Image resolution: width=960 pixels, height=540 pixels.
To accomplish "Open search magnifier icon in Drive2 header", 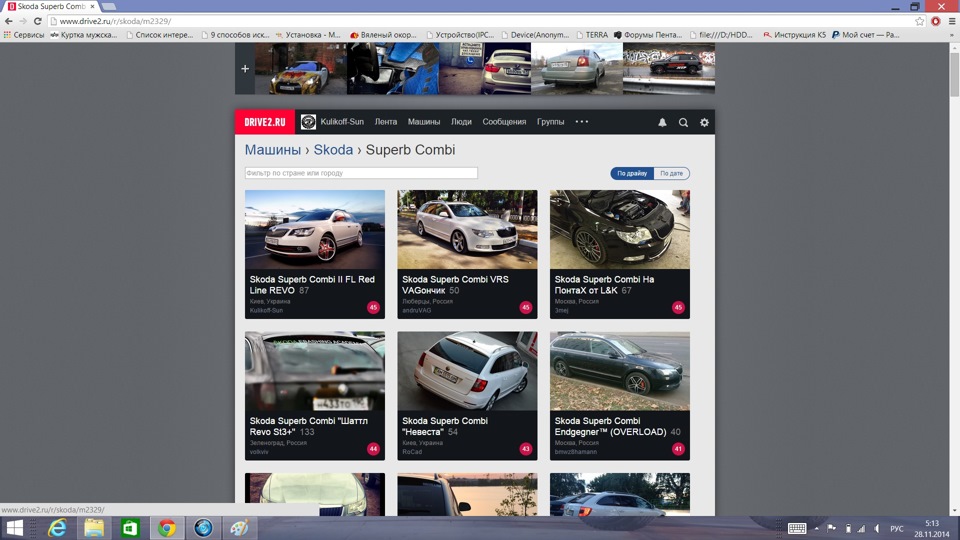I will [683, 122].
